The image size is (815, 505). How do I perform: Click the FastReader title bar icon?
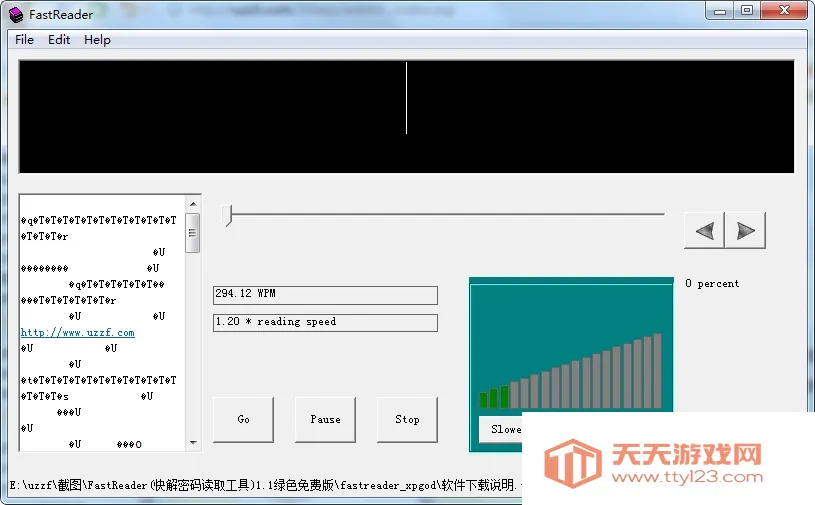coord(17,15)
